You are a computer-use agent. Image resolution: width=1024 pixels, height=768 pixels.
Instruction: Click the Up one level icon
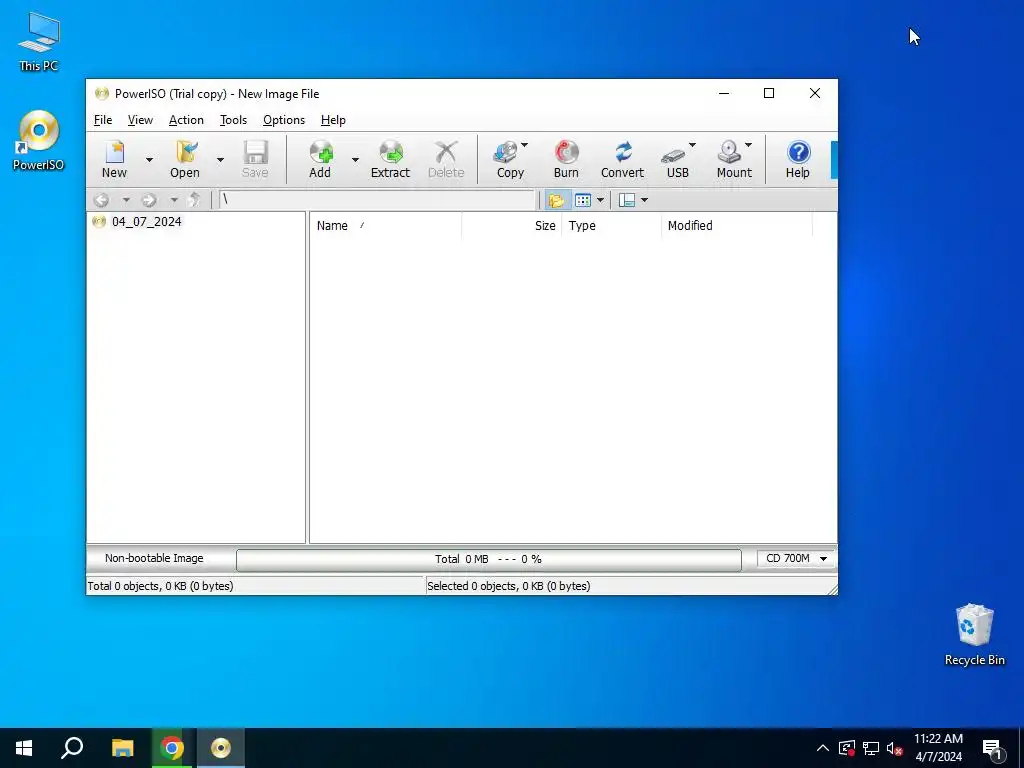(194, 200)
